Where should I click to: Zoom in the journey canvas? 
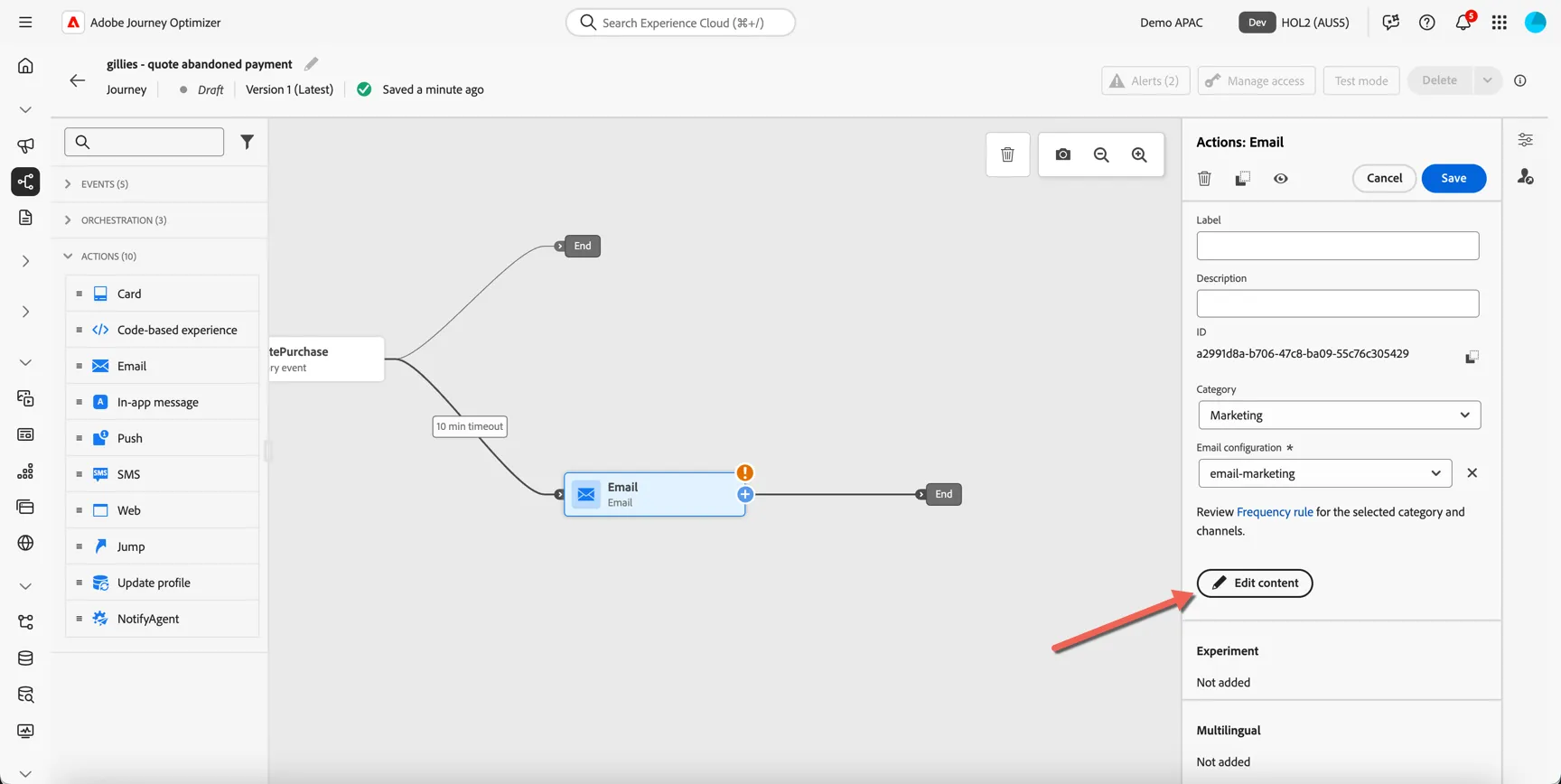[x=1139, y=154]
